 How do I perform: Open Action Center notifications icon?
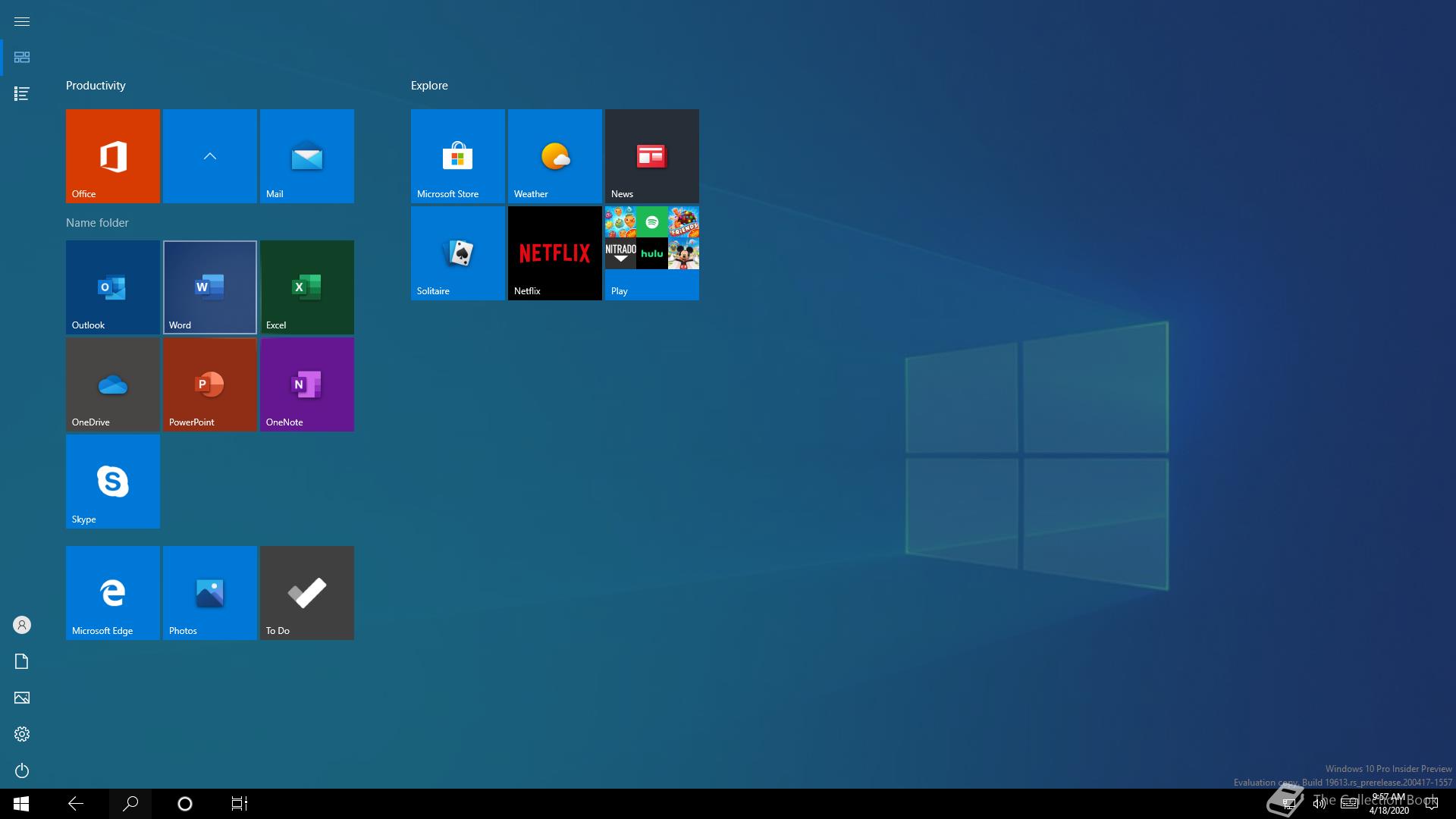pos(1432,804)
